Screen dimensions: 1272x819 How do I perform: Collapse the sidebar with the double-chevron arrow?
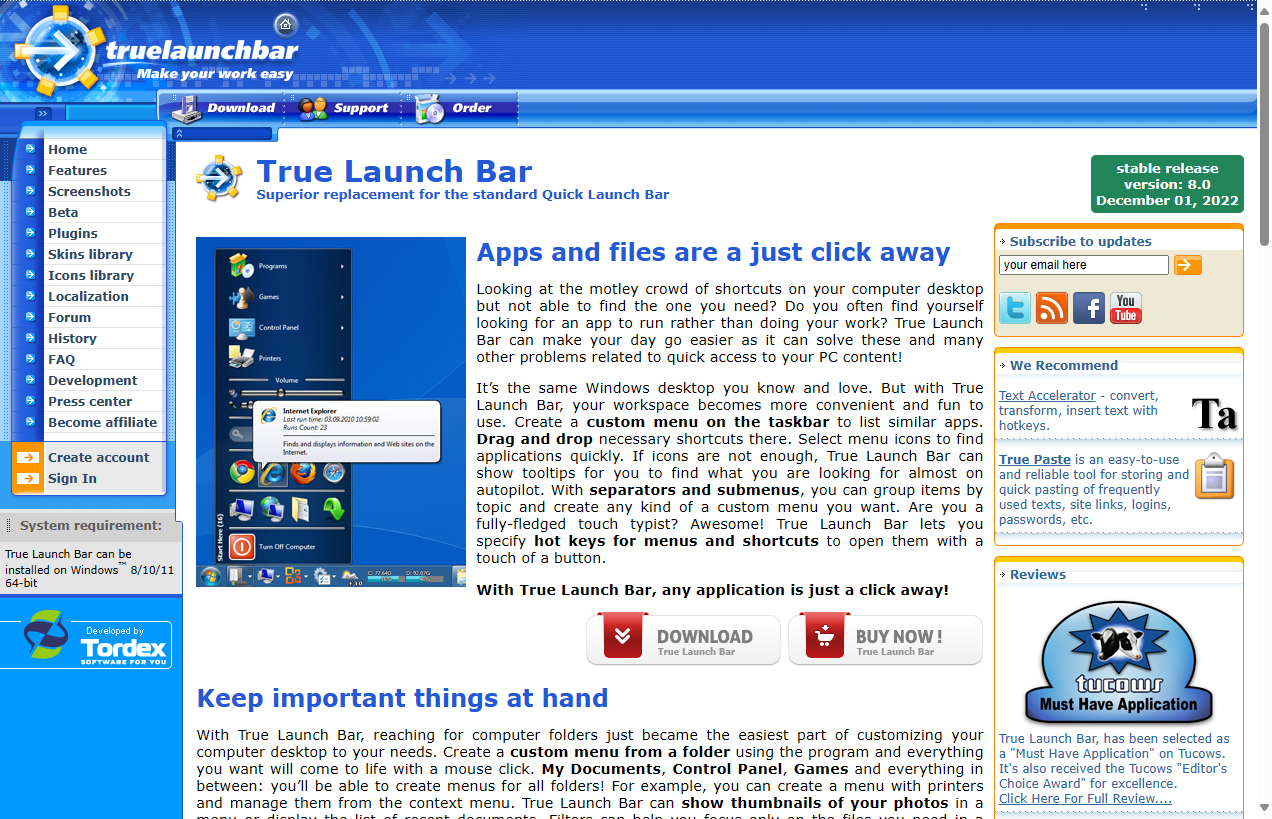(x=42, y=113)
